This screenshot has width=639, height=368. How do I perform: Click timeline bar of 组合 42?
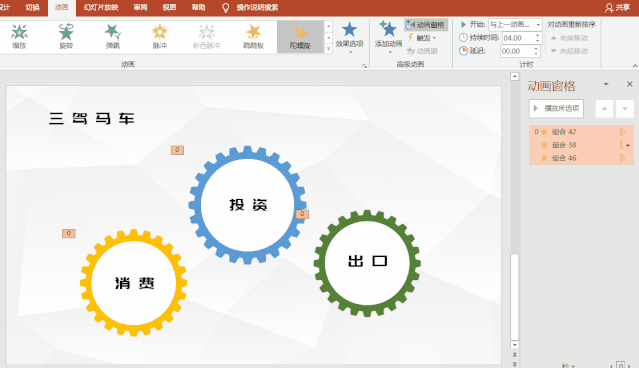point(623,132)
